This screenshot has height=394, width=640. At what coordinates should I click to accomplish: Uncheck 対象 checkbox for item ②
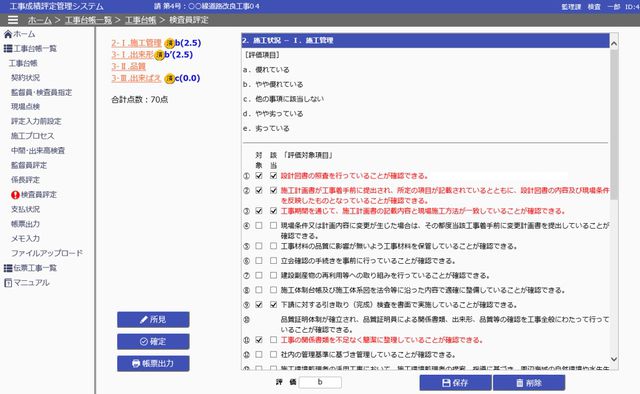pos(259,191)
